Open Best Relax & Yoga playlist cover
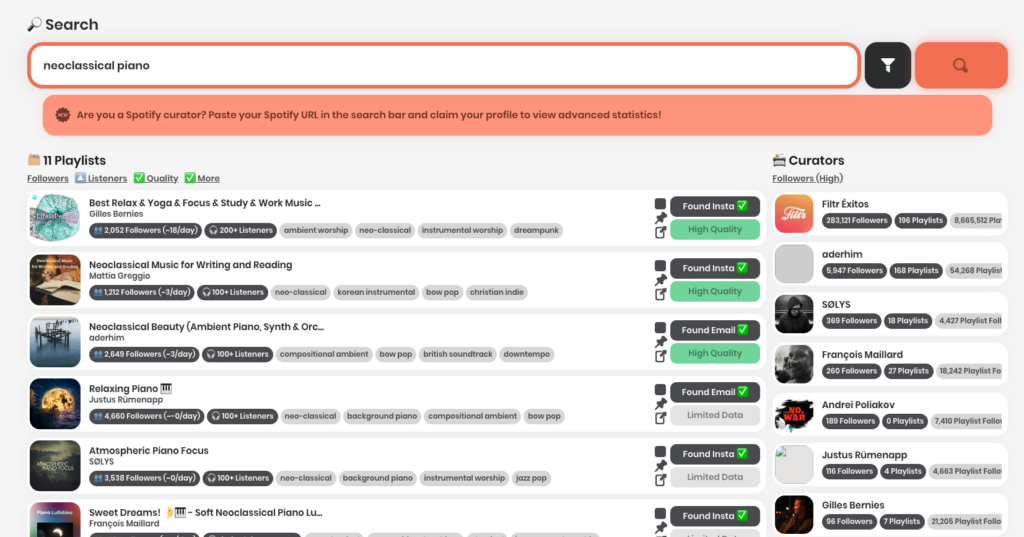The height and width of the screenshot is (537, 1024). (55, 218)
